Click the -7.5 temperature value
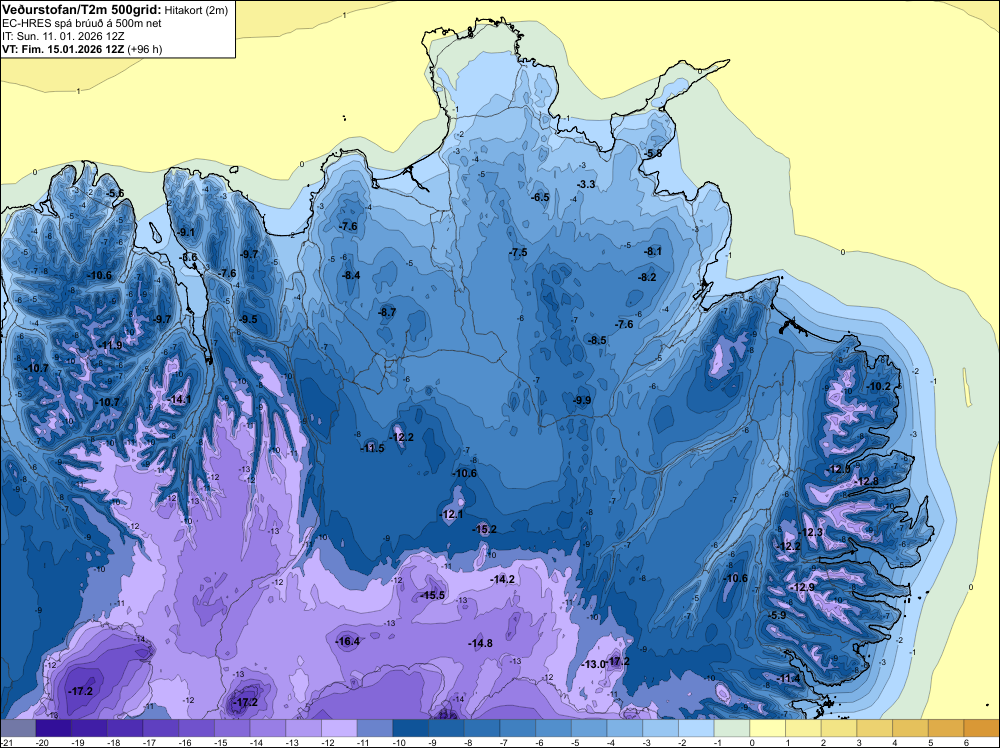 pyautogui.click(x=518, y=253)
